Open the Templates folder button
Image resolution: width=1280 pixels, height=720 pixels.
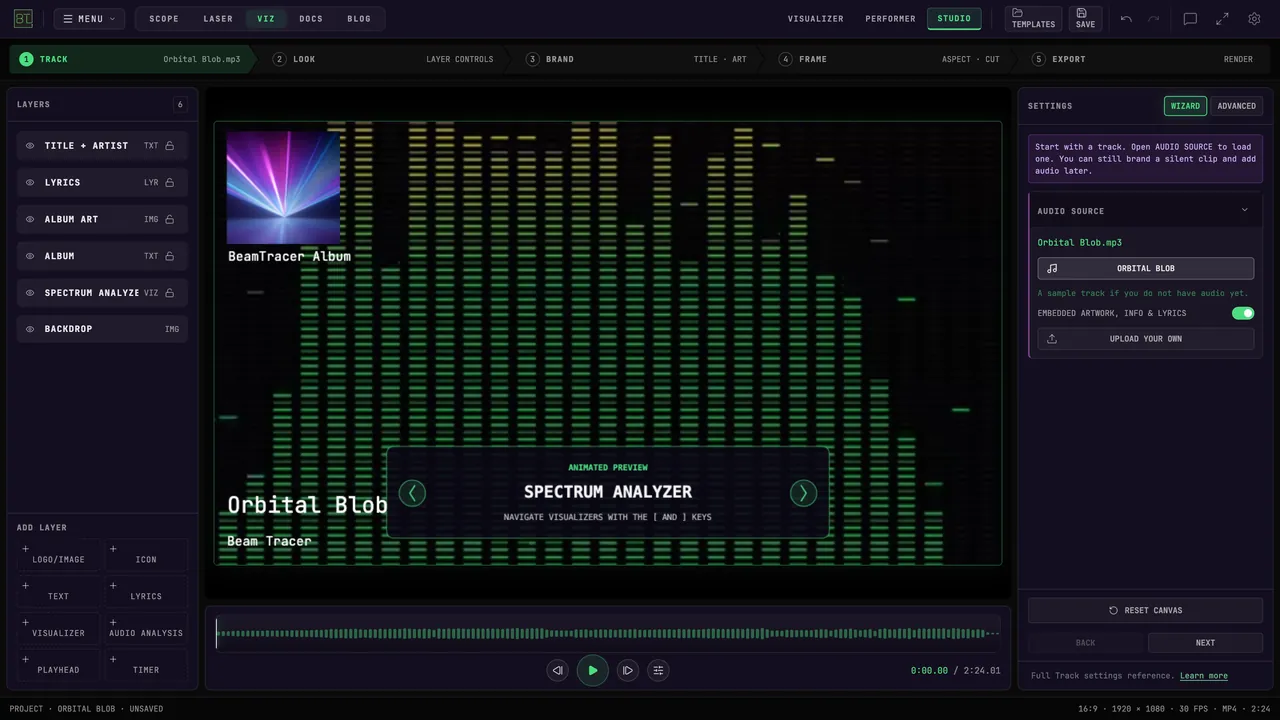click(1033, 18)
